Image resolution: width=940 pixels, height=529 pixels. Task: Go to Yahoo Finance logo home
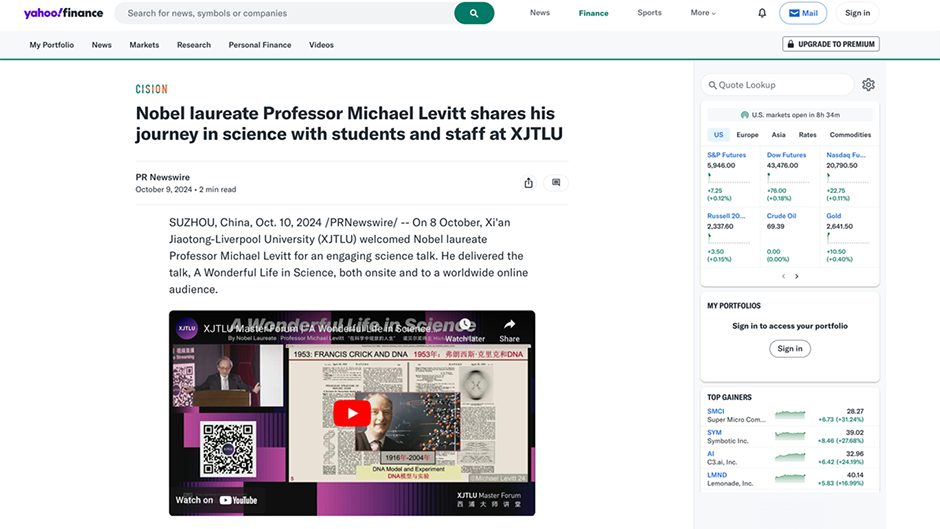point(64,13)
